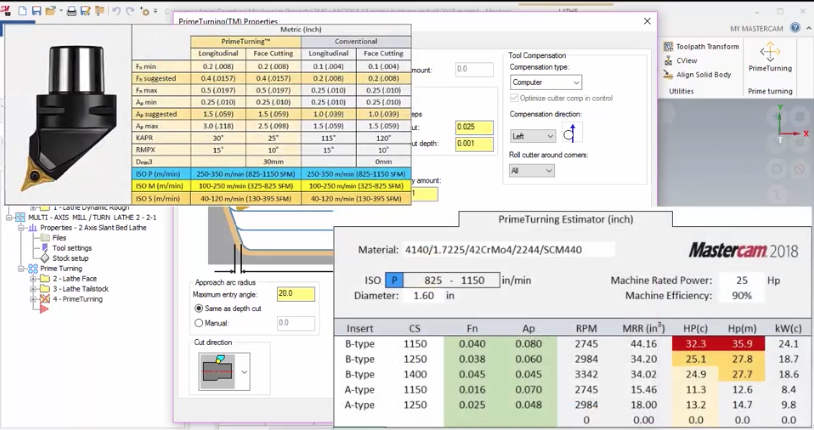Click the Manual radius value field

click(x=295, y=323)
